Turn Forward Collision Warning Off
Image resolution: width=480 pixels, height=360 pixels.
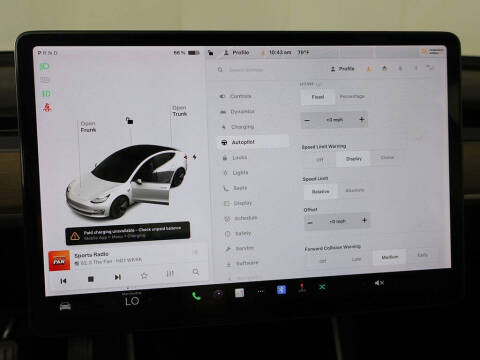tap(323, 261)
